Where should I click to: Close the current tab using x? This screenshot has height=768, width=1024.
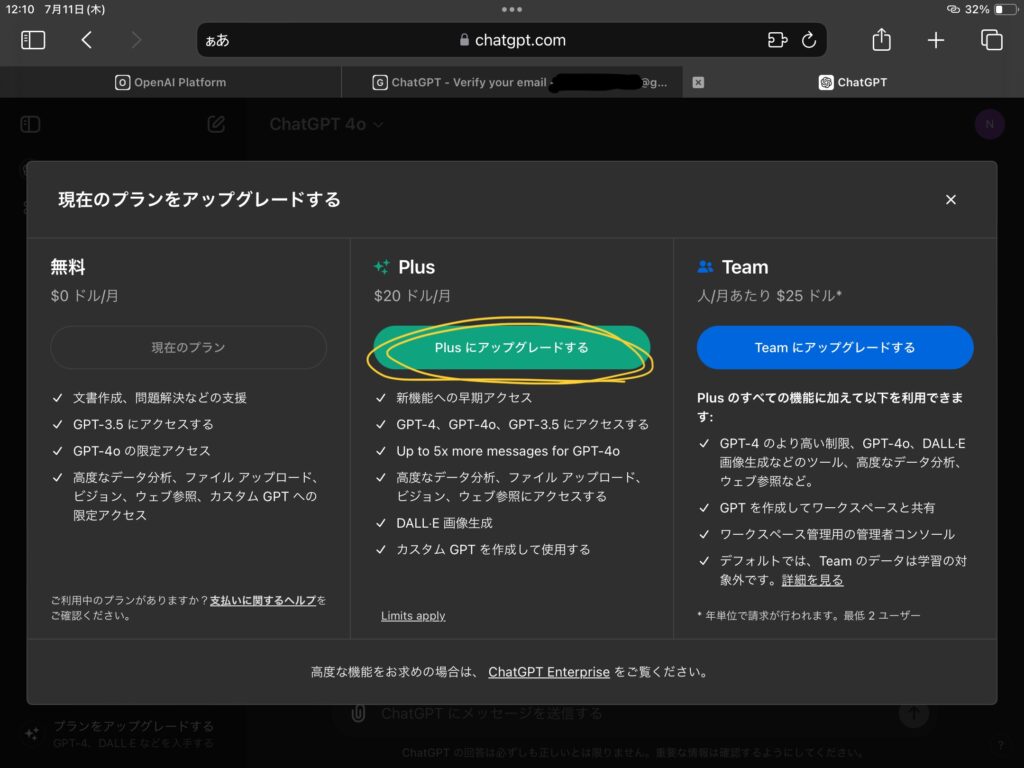698,82
